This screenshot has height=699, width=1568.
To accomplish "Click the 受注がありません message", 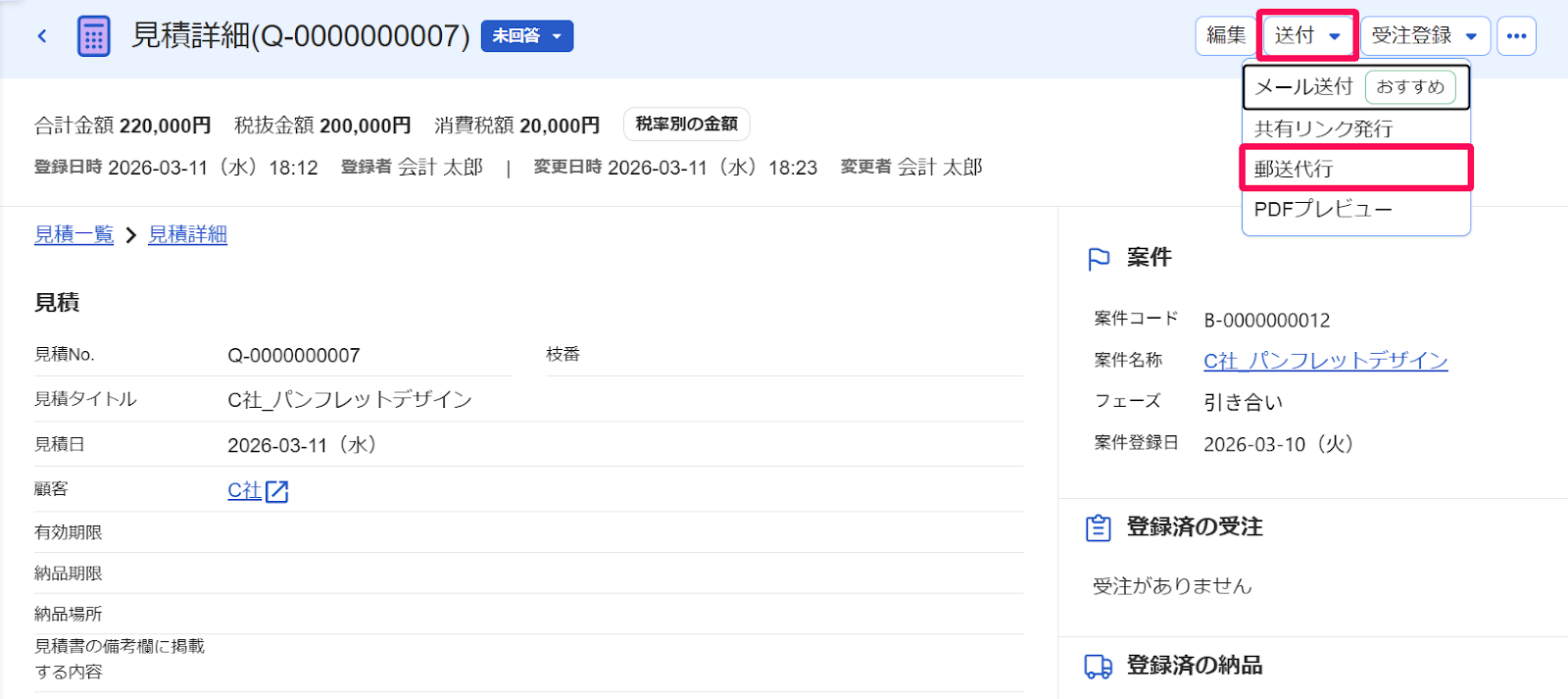I will pyautogui.click(x=1172, y=586).
